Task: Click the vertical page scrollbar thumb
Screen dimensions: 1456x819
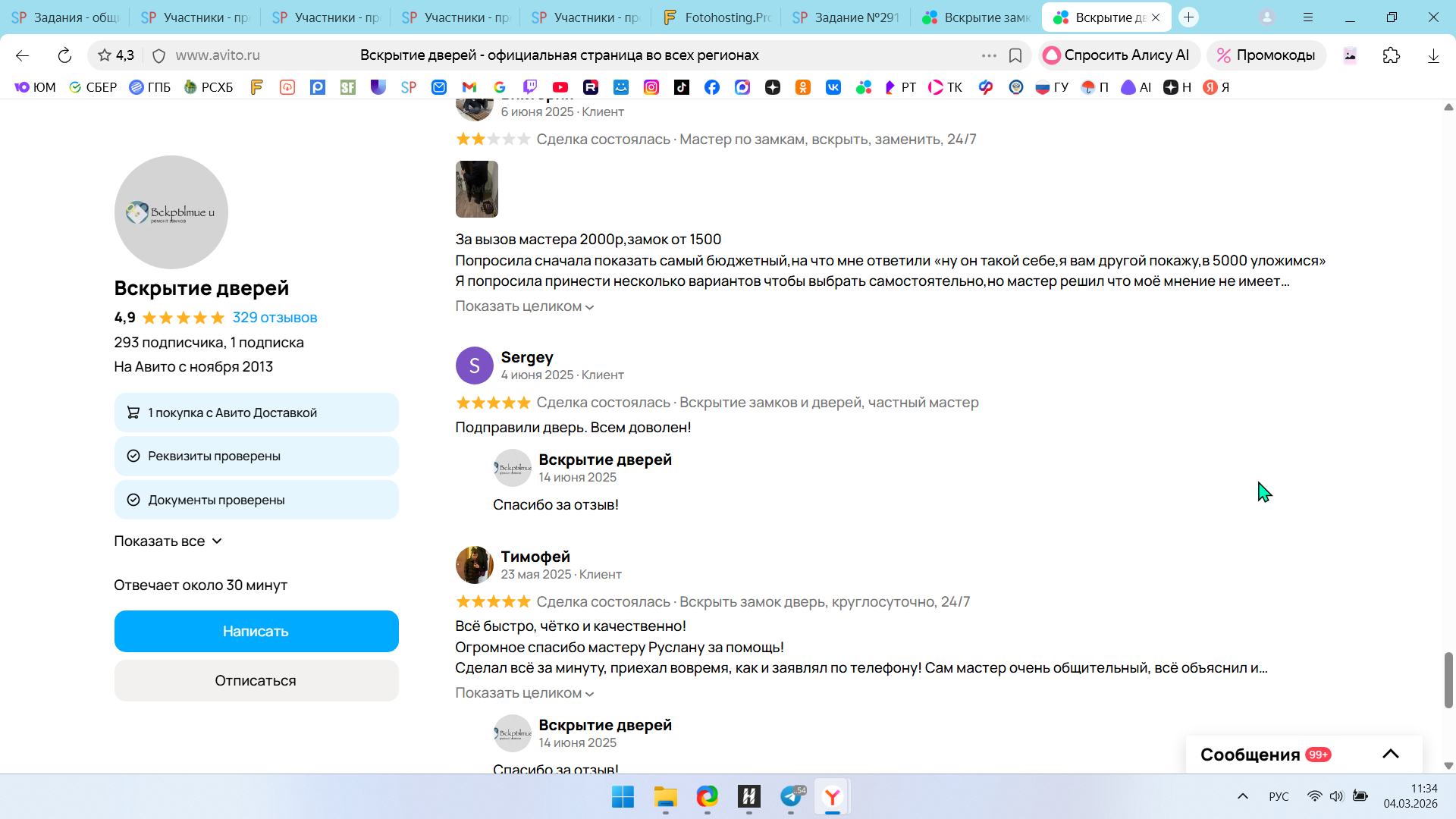Action: (1448, 679)
